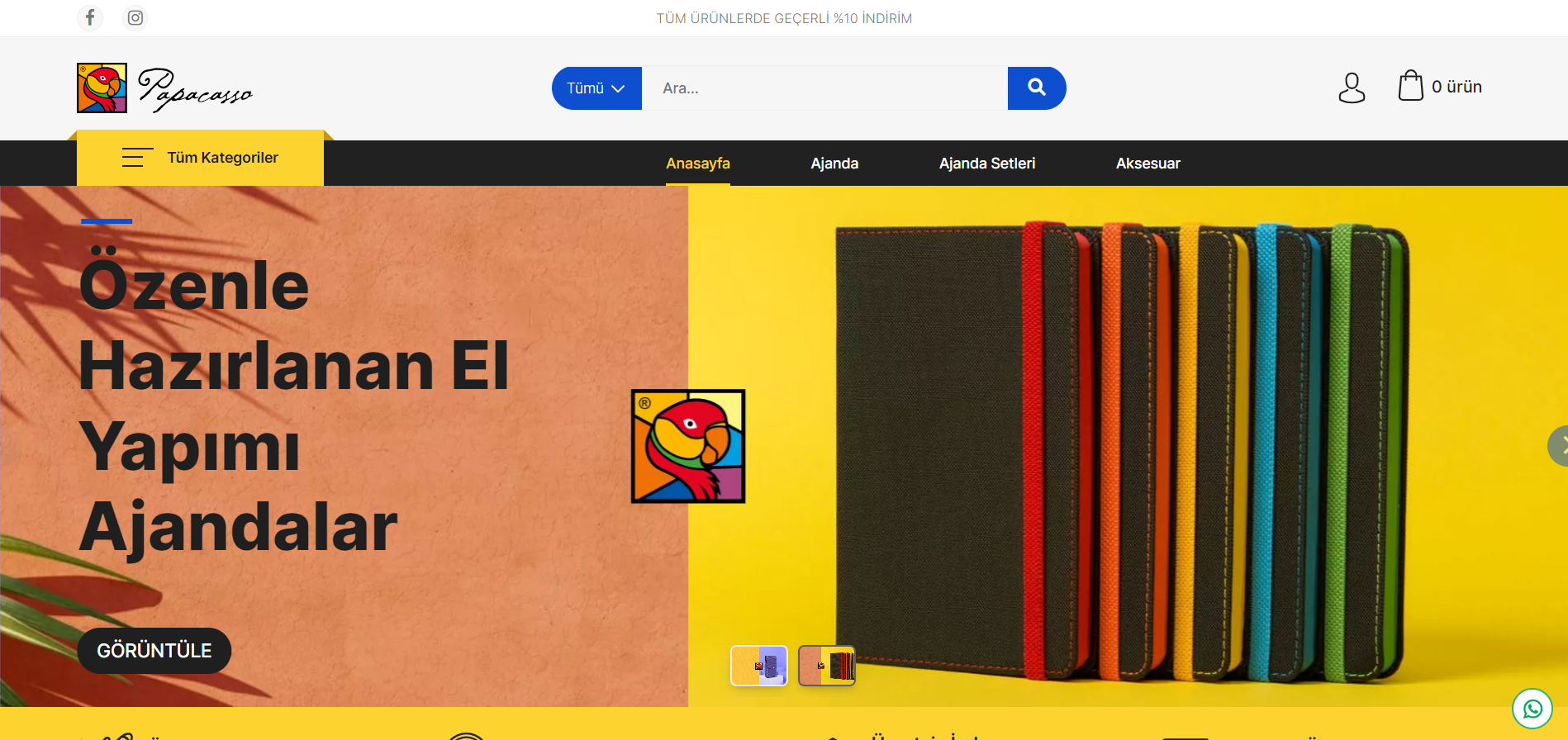Click the GÖRÜNTÜLE button
Viewport: 1568px width, 740px height.
click(154, 651)
